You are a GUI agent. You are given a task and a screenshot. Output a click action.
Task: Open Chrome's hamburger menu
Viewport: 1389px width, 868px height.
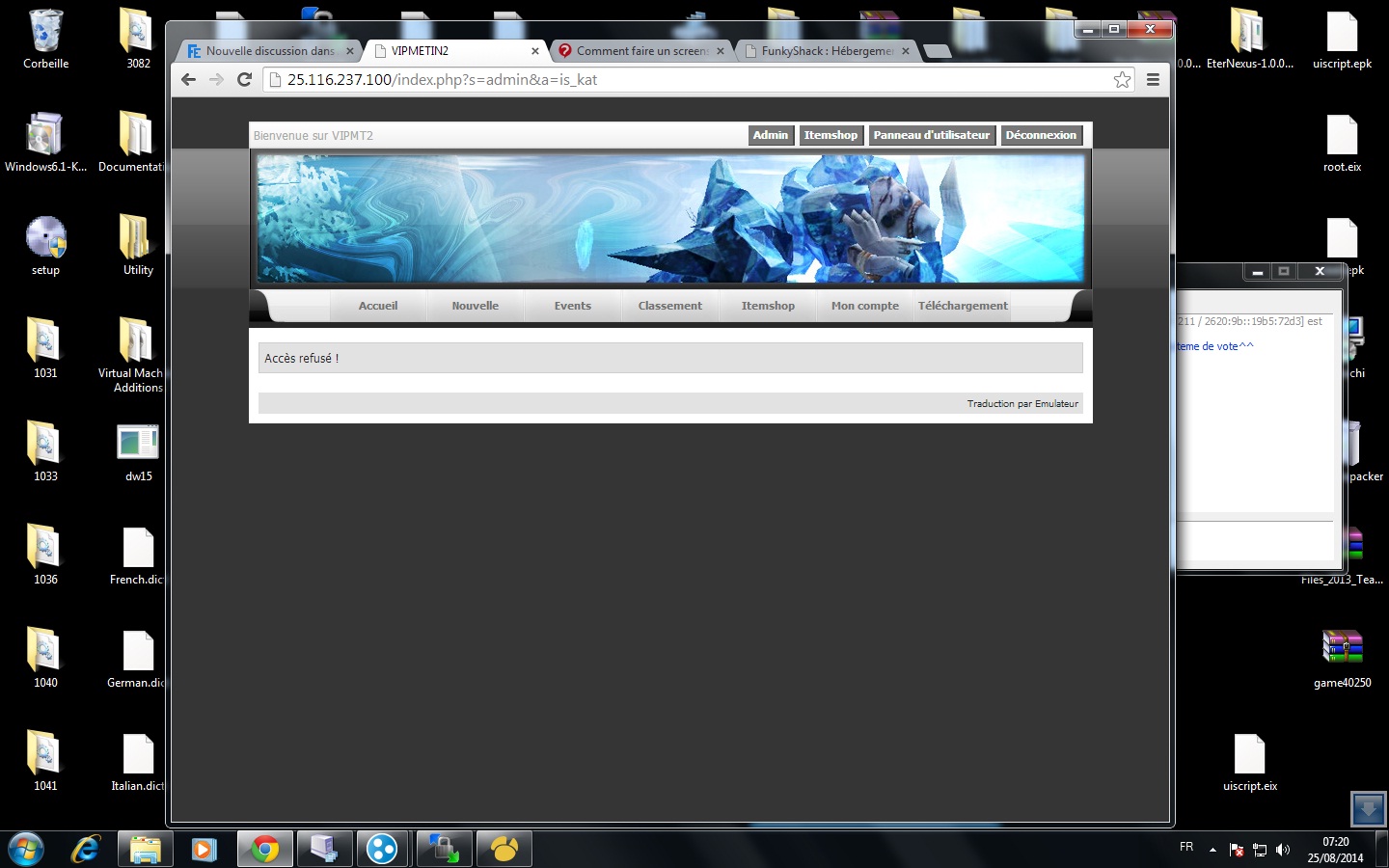[x=1153, y=80]
